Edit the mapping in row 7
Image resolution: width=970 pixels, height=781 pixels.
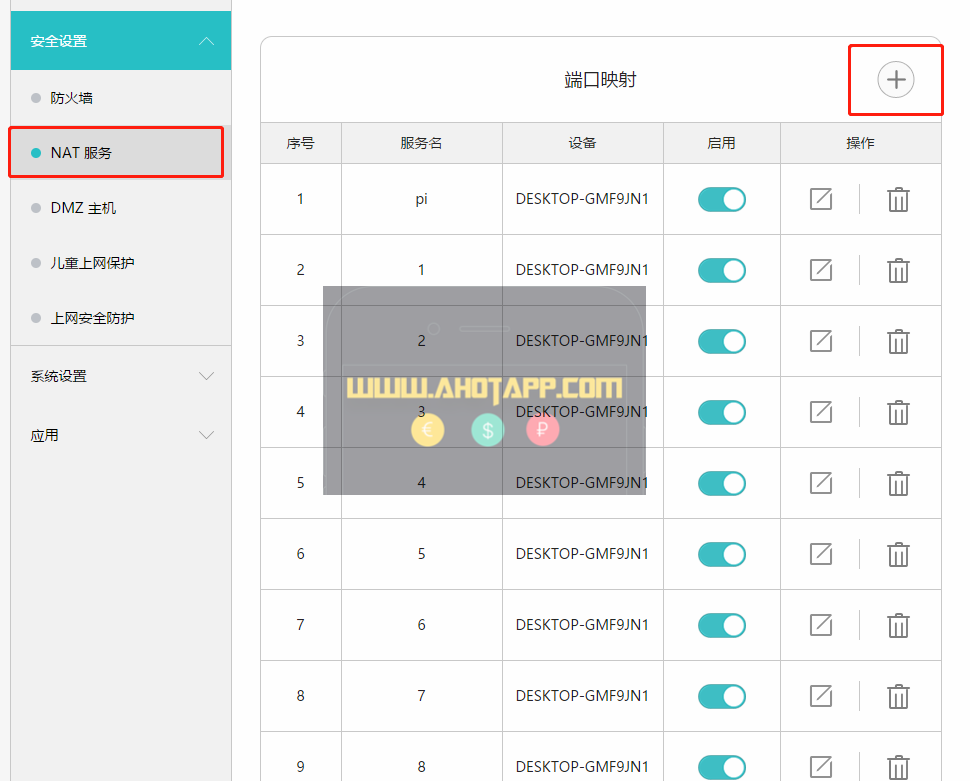tap(821, 625)
